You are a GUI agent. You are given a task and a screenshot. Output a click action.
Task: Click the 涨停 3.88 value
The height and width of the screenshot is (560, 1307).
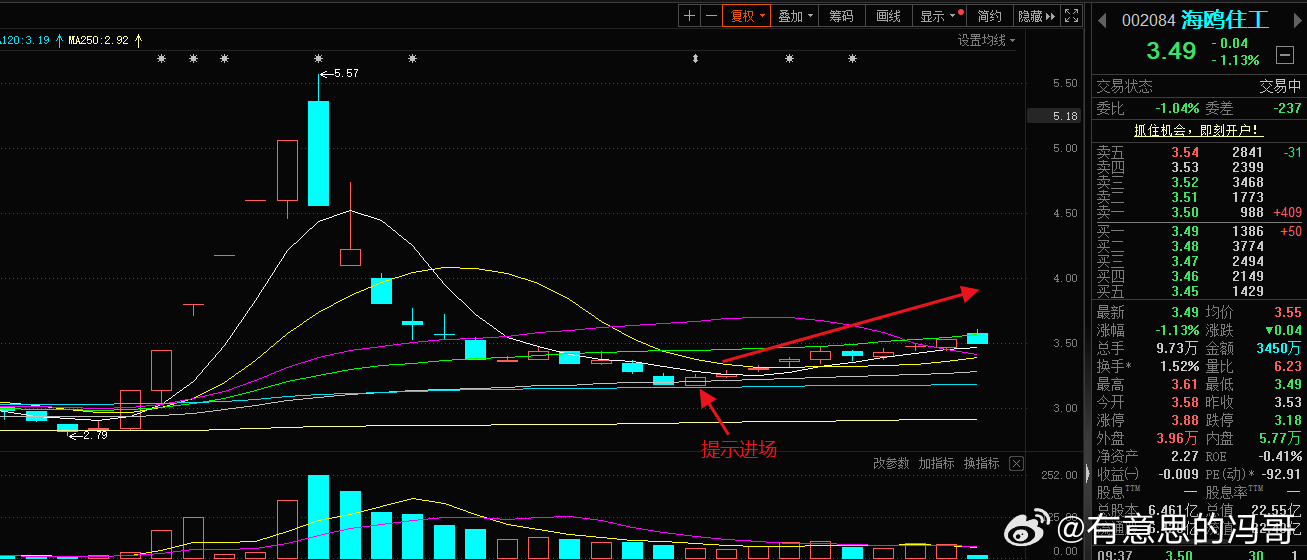[x=1184, y=420]
